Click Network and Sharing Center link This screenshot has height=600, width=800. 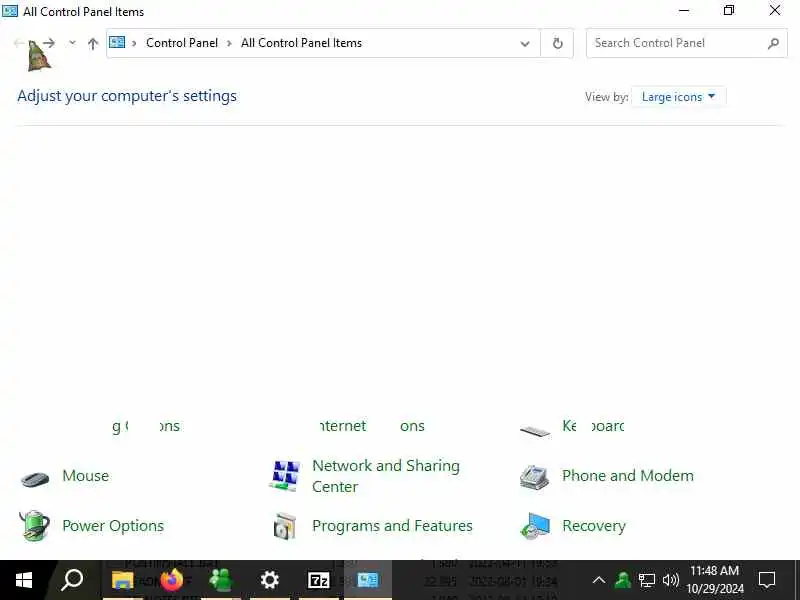coord(386,476)
